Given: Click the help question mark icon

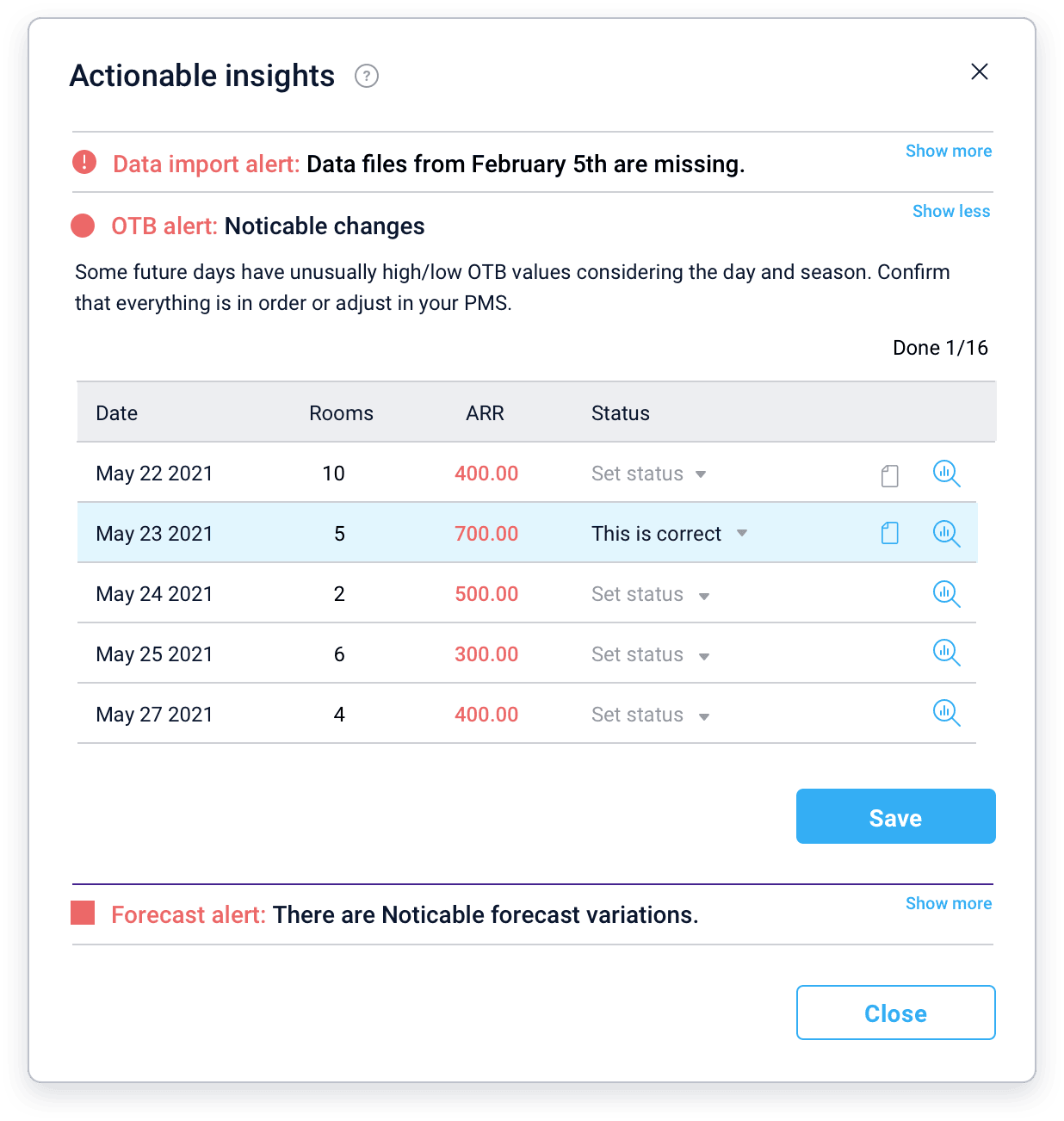Looking at the screenshot, I should click(367, 77).
